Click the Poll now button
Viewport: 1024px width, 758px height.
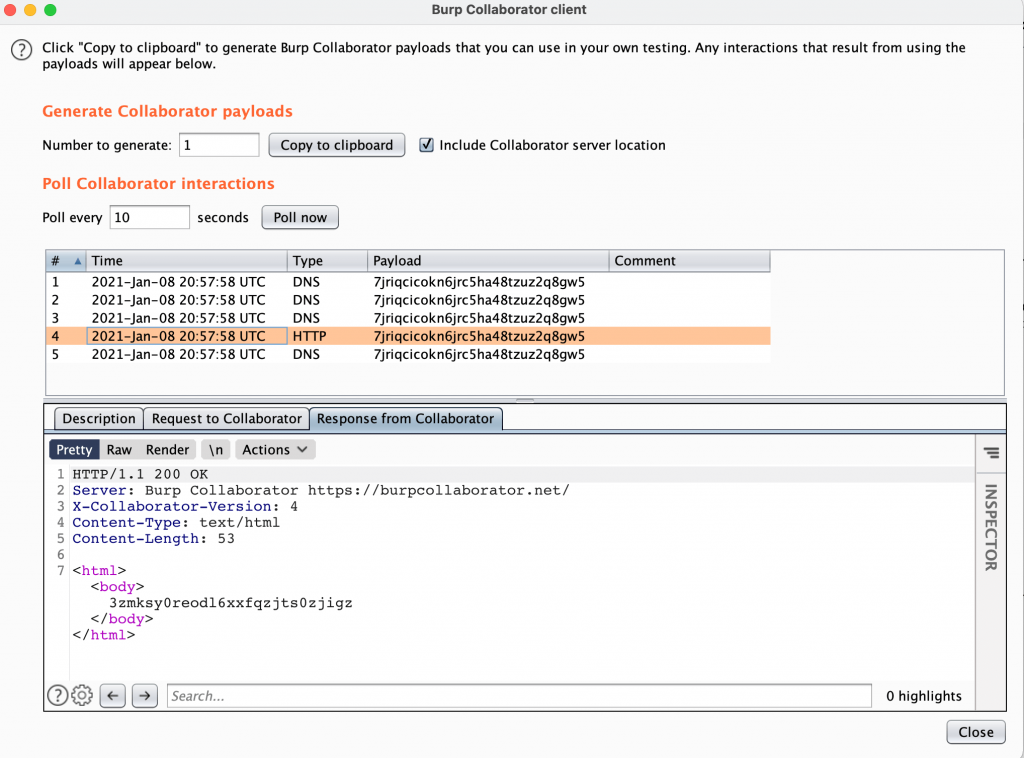click(x=300, y=217)
